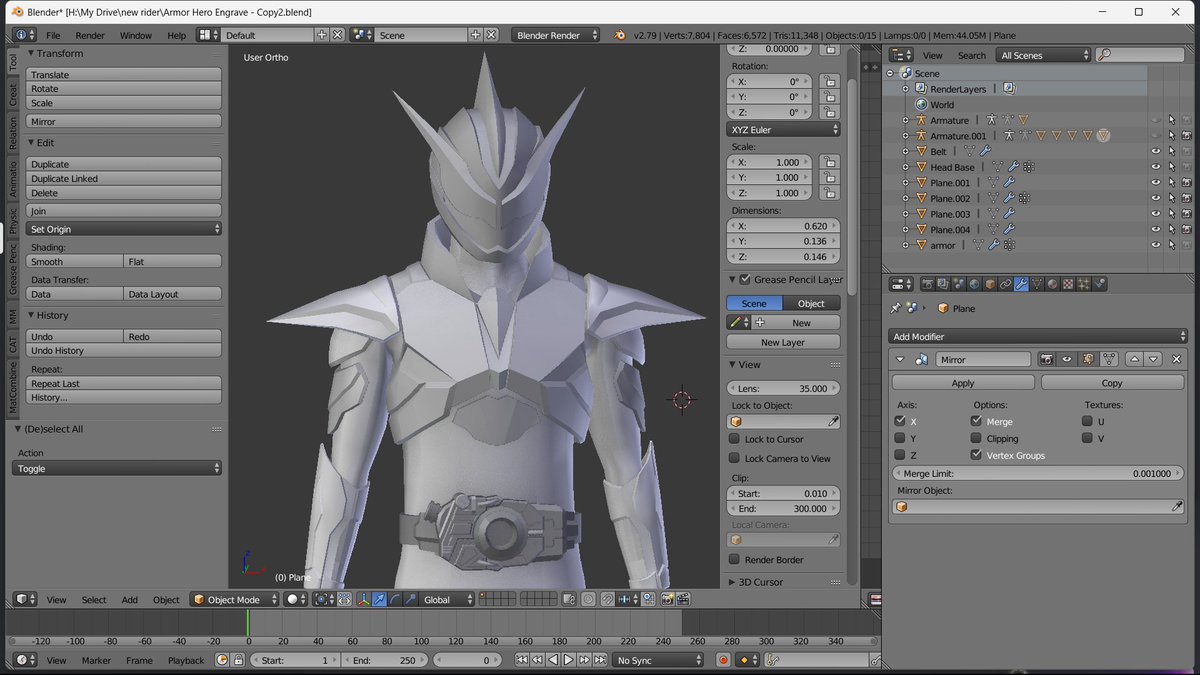The width and height of the screenshot is (1200, 675).
Task: Click the New Layer grease pencil button
Action: pos(783,342)
